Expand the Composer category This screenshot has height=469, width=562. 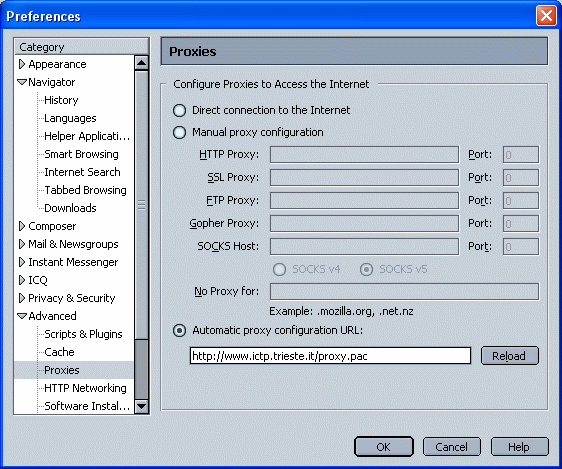click(x=22, y=226)
